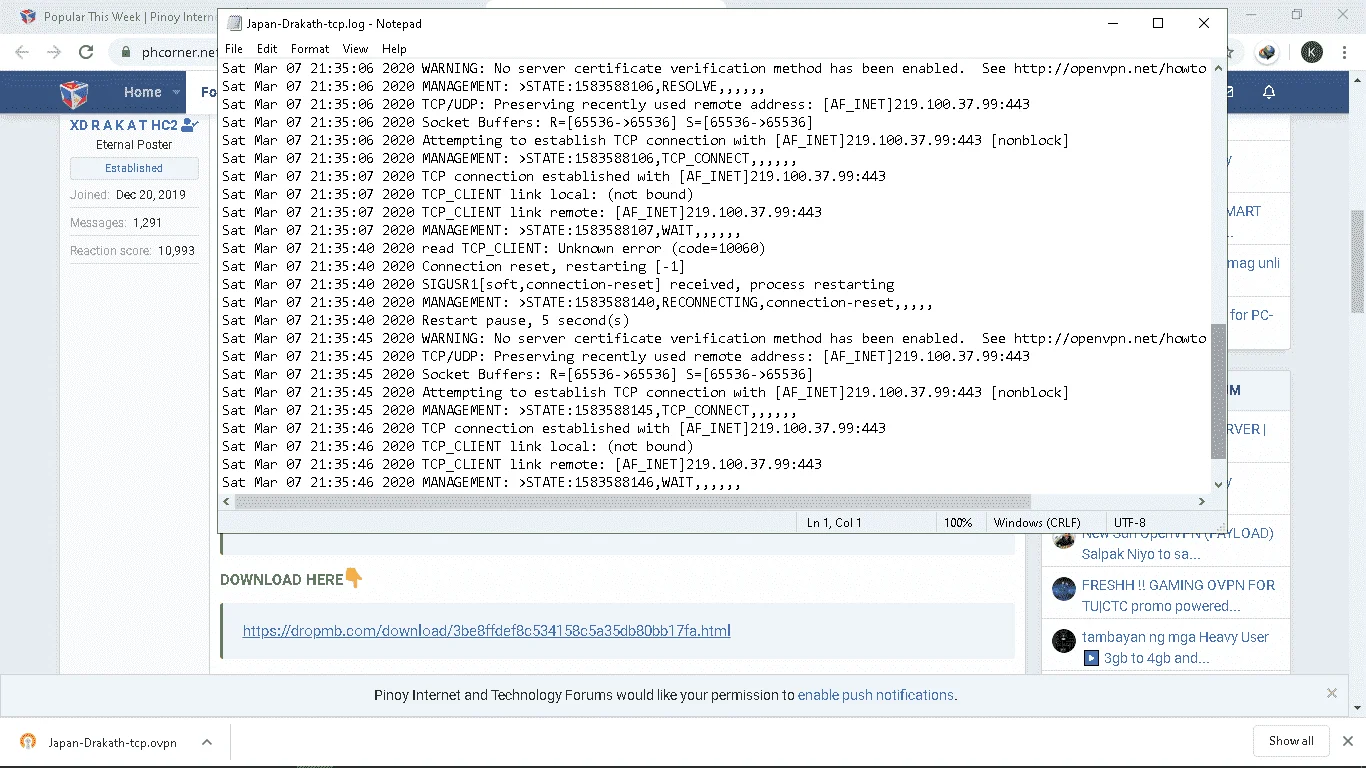Click the Show all downloads button

1291,741
